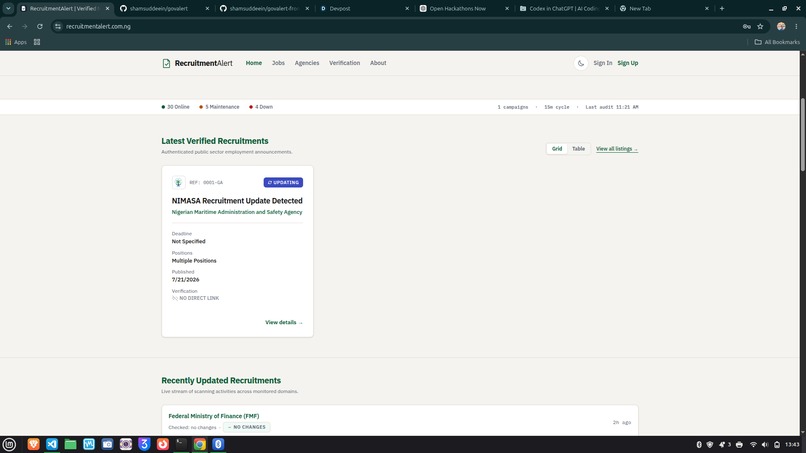806x453 pixels.
Task: Click the NO CHANGES badge
Action: [x=247, y=427]
